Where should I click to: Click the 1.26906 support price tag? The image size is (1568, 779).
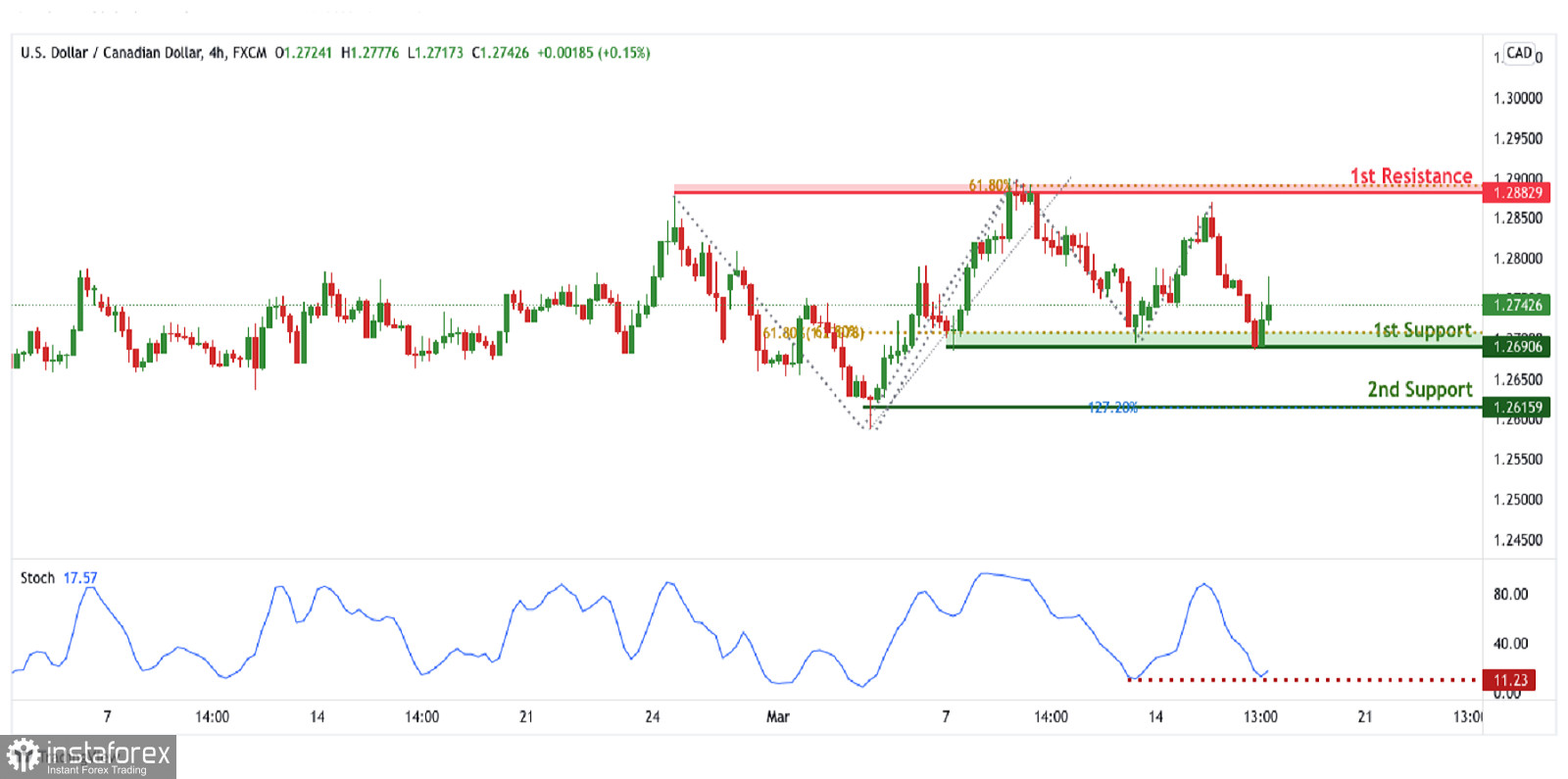(x=1516, y=346)
